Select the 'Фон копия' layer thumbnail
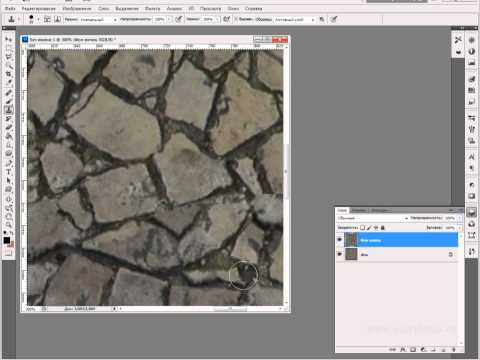 pyautogui.click(x=351, y=240)
